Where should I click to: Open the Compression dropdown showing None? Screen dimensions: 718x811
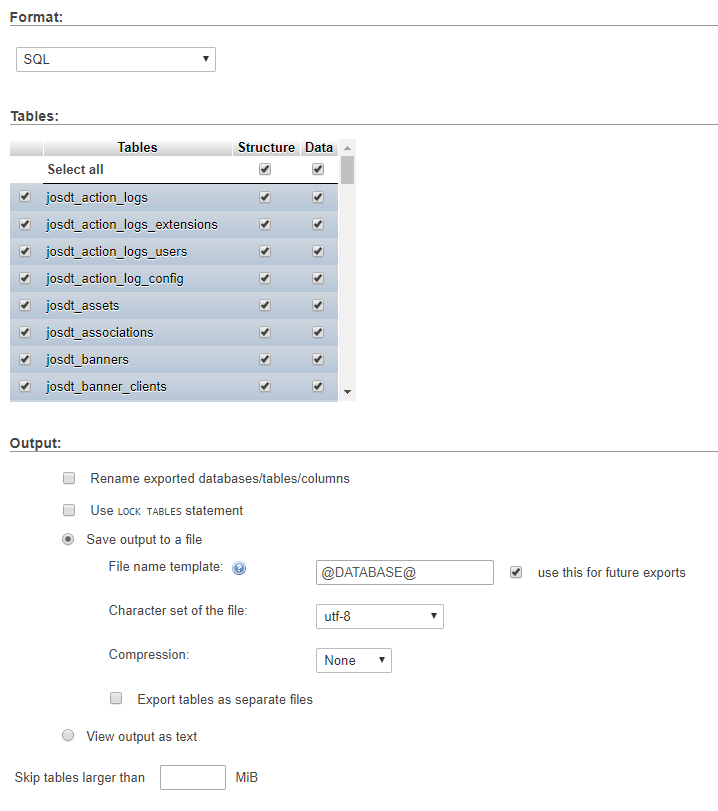(352, 660)
